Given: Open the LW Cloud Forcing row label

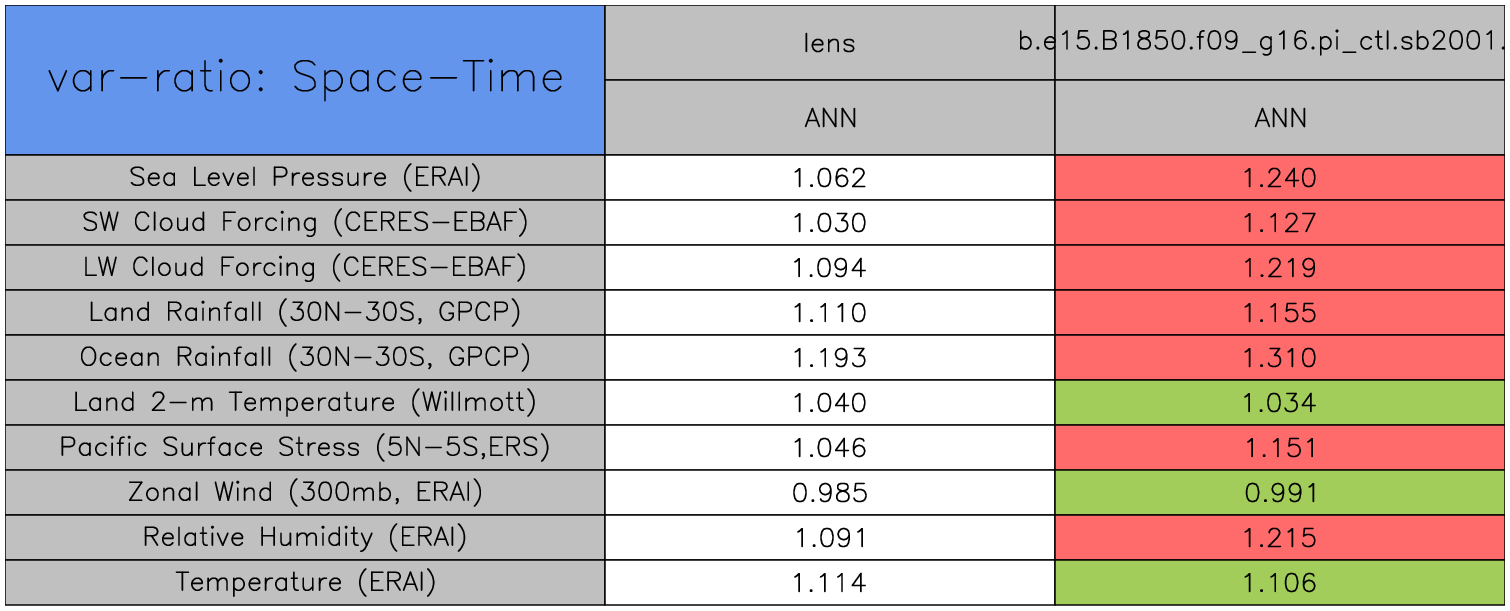Looking at the screenshot, I should (305, 267).
